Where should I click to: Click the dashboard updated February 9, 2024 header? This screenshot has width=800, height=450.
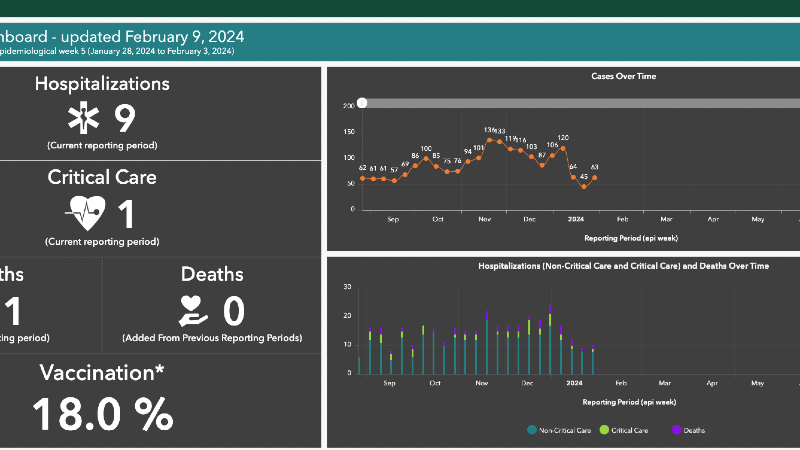pyautogui.click(x=122, y=37)
